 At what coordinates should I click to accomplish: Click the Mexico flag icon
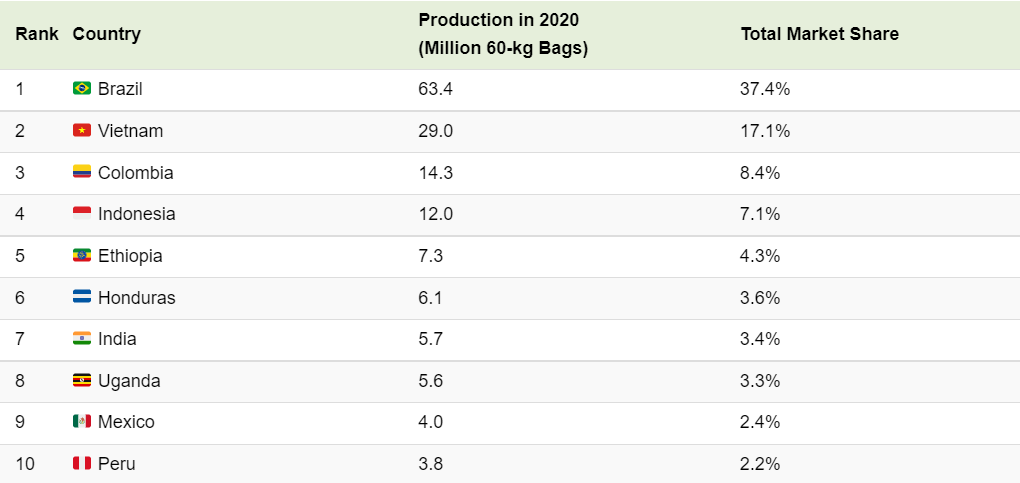(82, 422)
